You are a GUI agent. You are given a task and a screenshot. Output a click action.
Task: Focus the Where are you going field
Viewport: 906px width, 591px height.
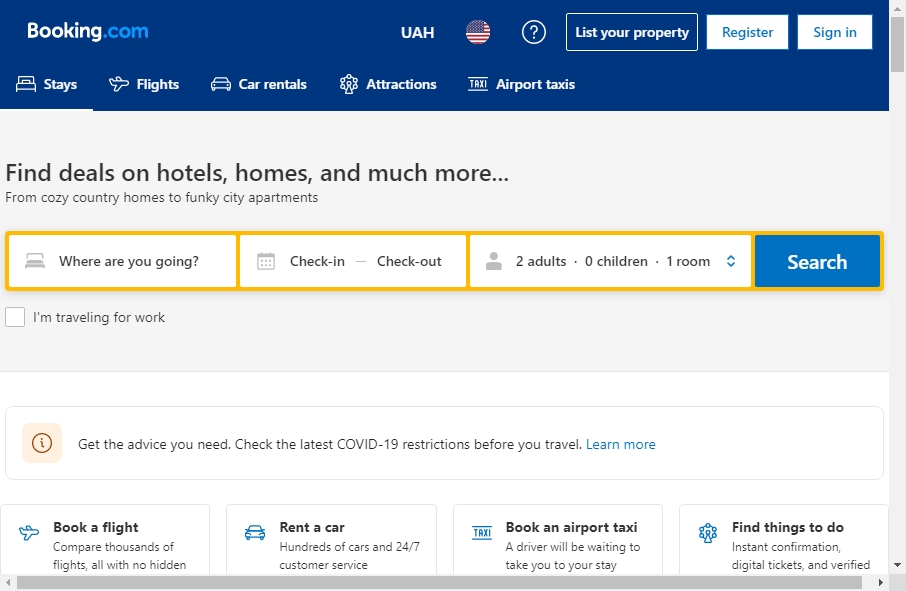click(x=122, y=261)
